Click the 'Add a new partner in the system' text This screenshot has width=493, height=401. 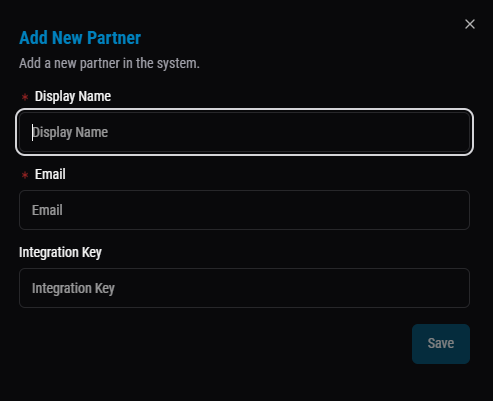109,63
